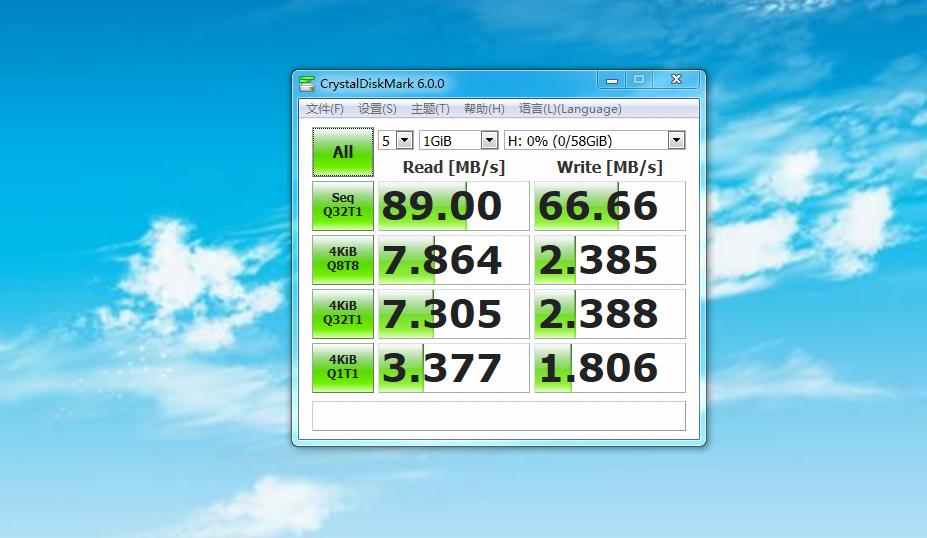
Task: Click the 7.864 read result
Action: pos(453,260)
